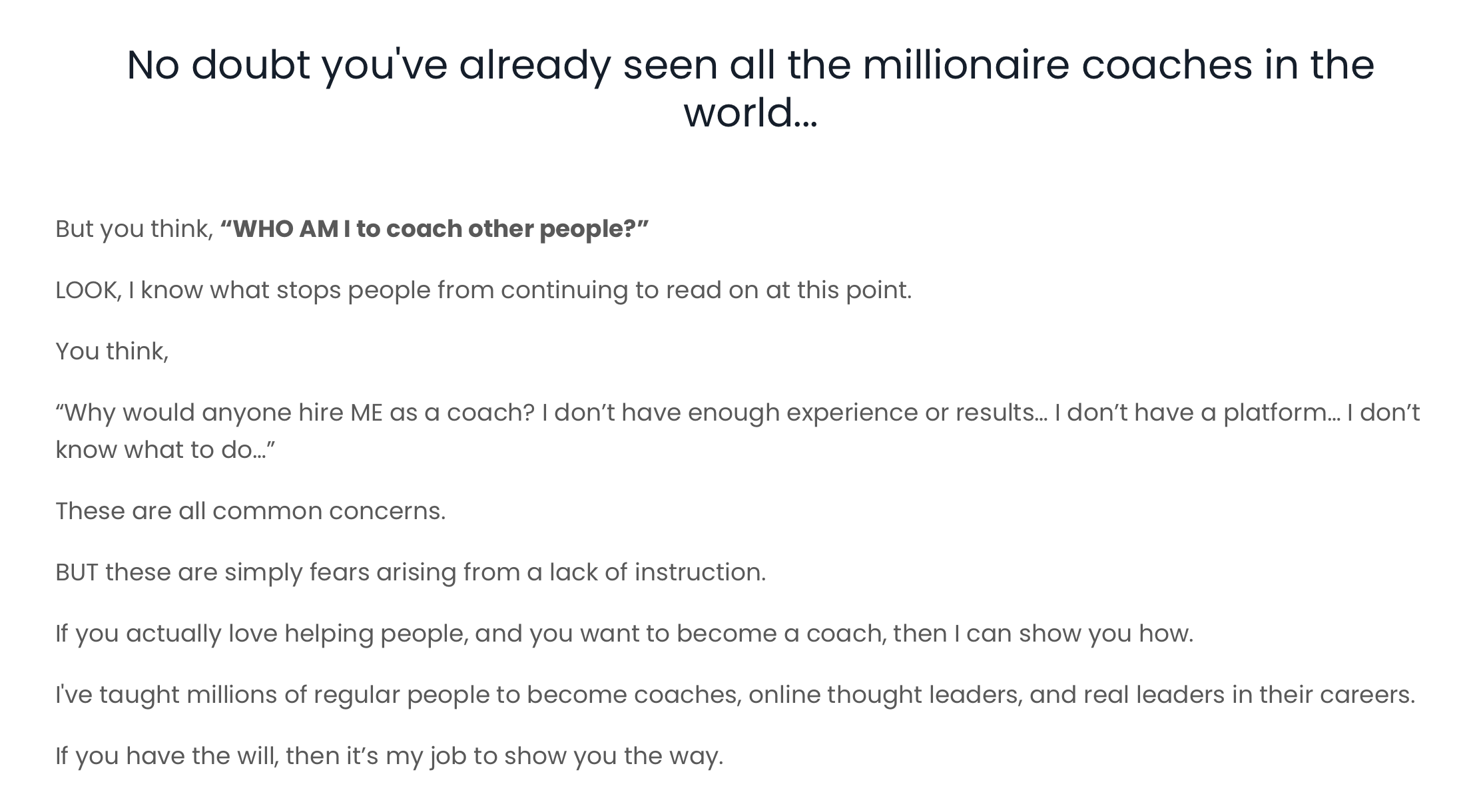Click the text "know what to do…"
Image resolution: width=1477 pixels, height=812 pixels.
165,450
